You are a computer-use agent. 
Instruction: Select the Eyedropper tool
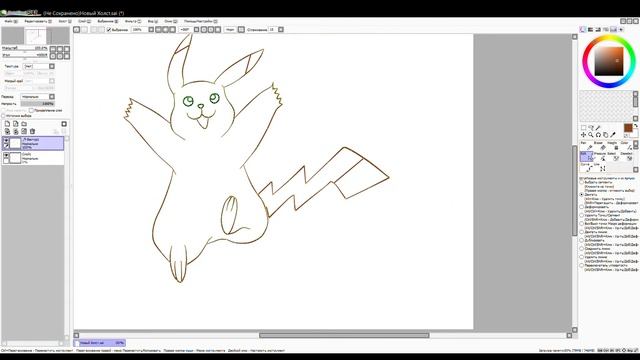pos(613,135)
